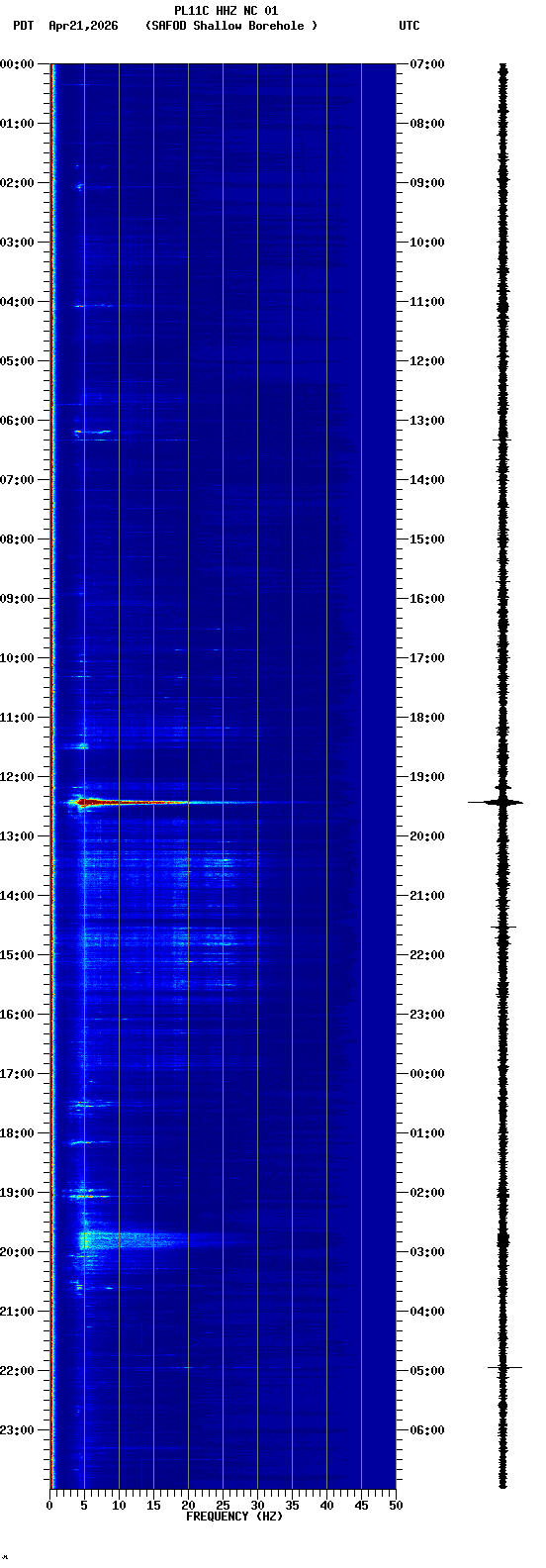
Task: Click the '50' frequency tick label
Action: click(396, 1506)
